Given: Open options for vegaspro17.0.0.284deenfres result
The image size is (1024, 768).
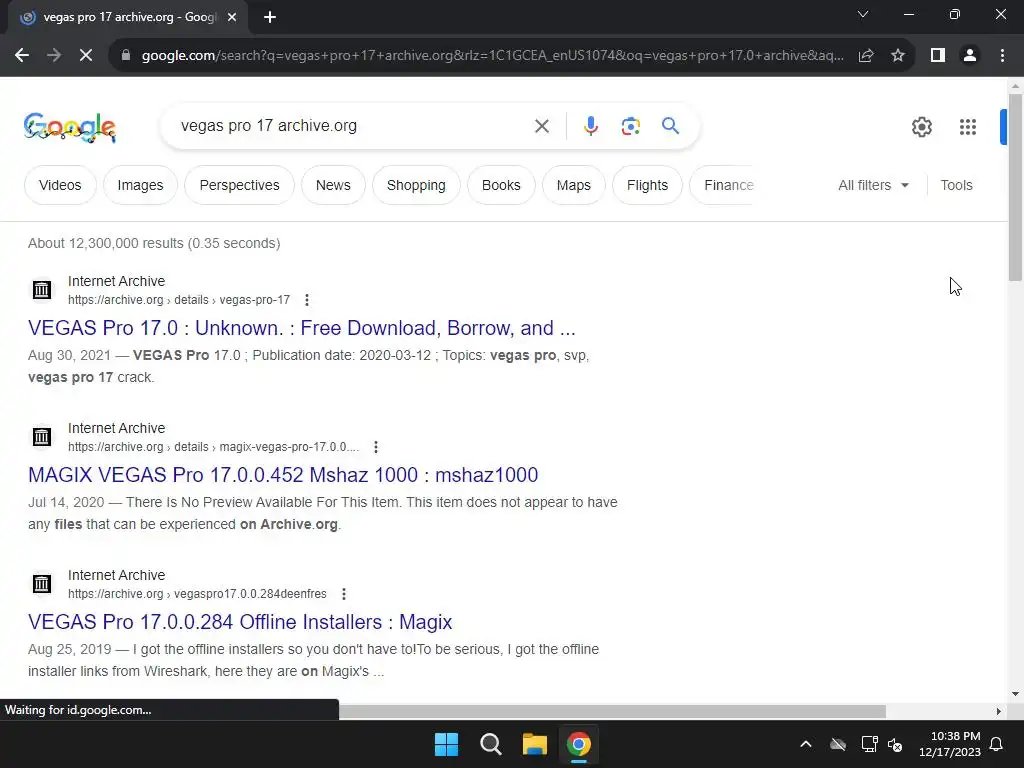Looking at the screenshot, I should pyautogui.click(x=344, y=594).
